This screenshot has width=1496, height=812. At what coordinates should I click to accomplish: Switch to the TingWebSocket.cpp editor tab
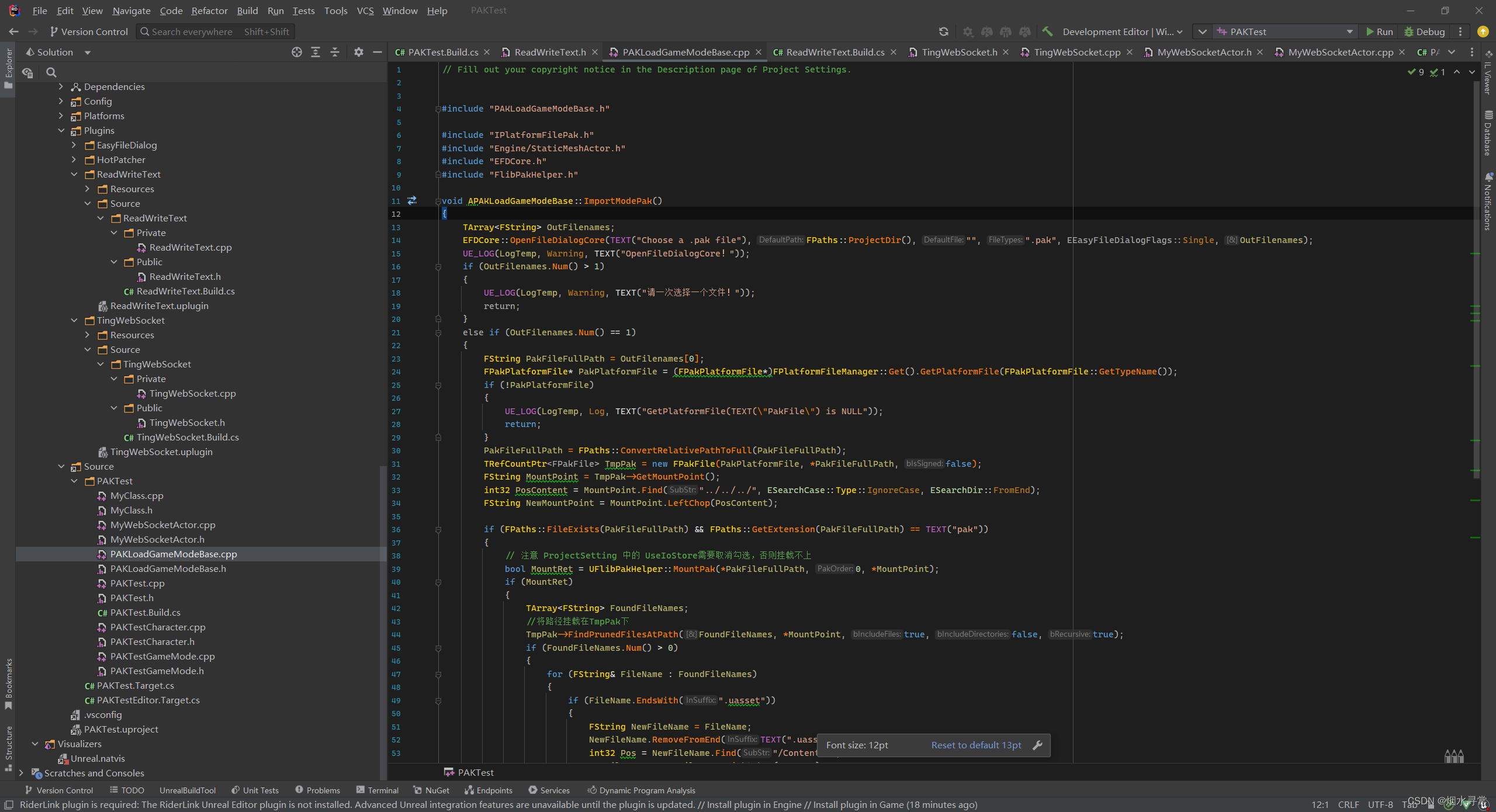click(1076, 52)
